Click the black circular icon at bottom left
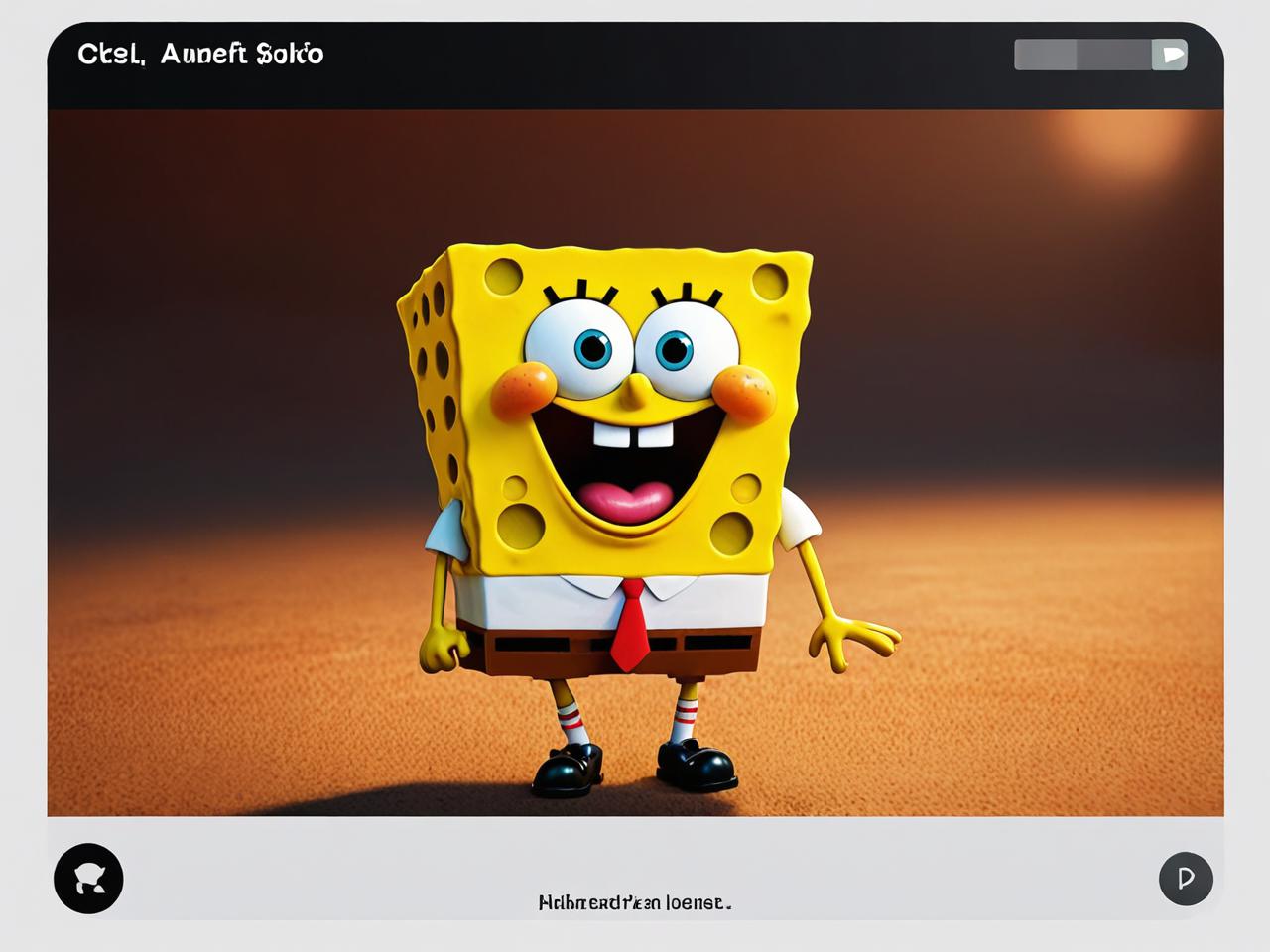This screenshot has width=1270, height=952. pyautogui.click(x=88, y=879)
